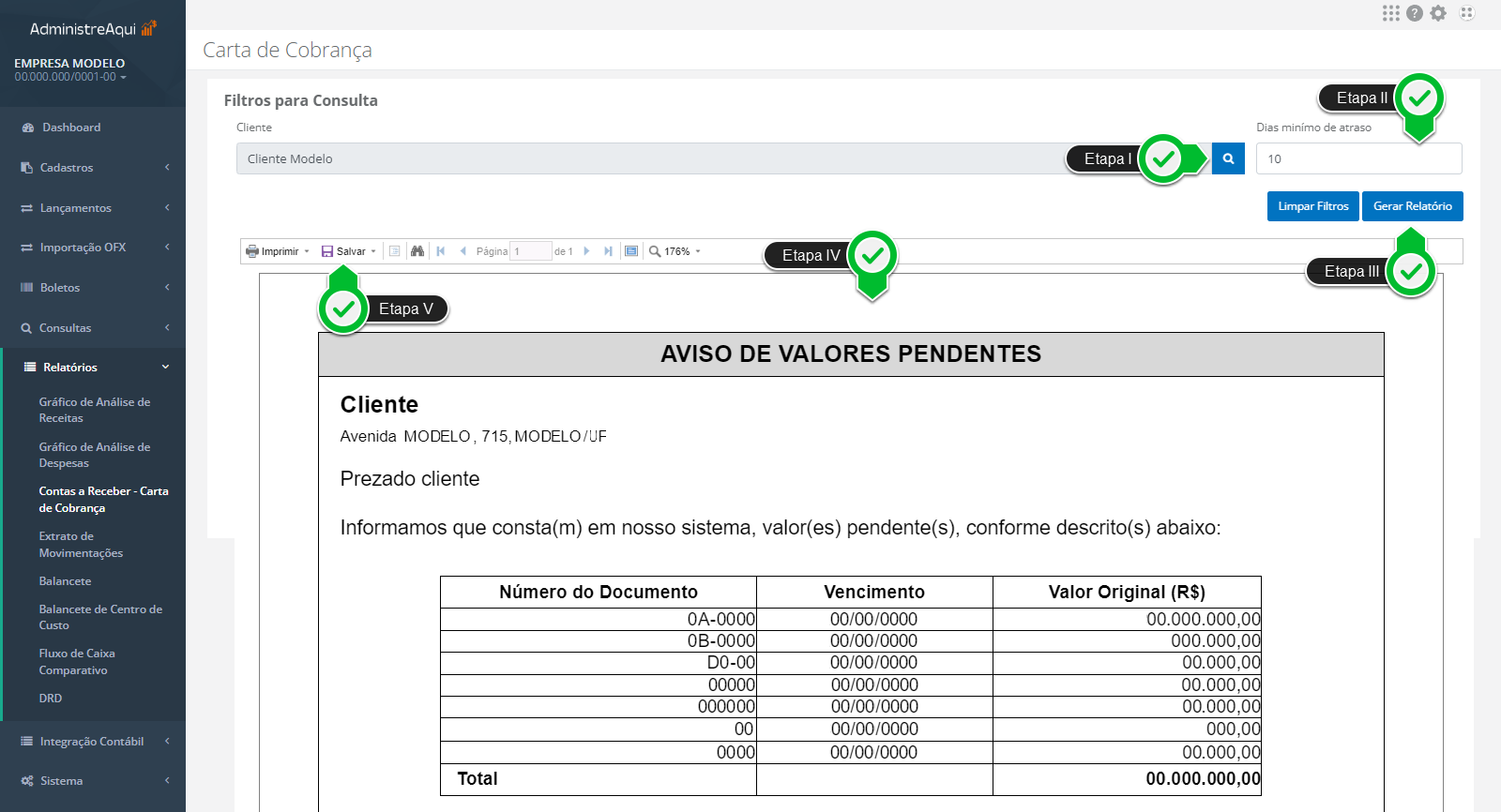Collapse the Relatórios sidebar section
1501x812 pixels.
click(x=93, y=368)
